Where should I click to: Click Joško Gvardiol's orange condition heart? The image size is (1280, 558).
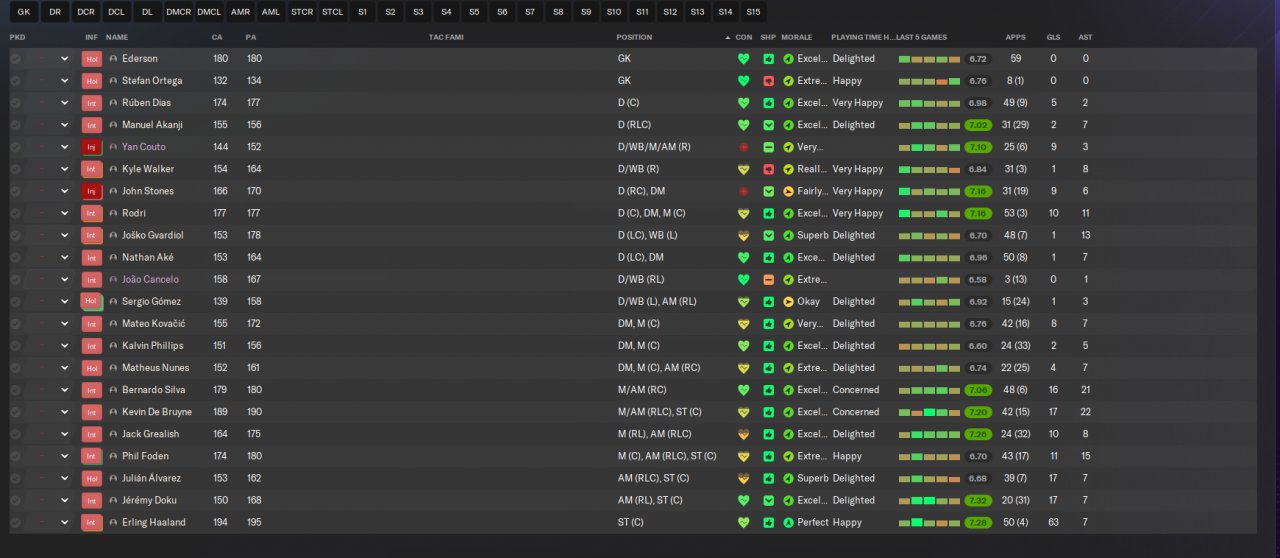point(743,235)
